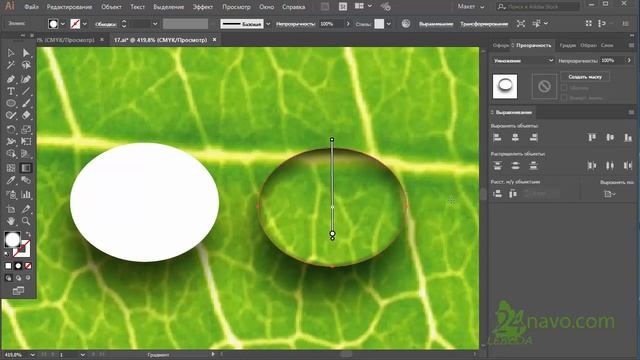Set paint mode to Color
The height and width of the screenshot is (360, 640).
click(x=8, y=266)
